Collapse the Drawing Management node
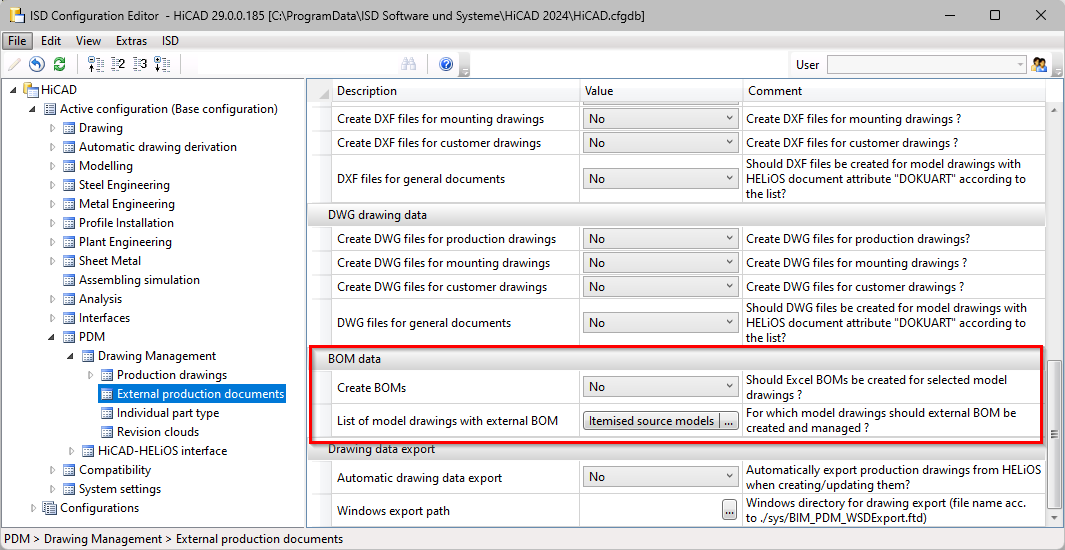Image resolution: width=1065 pixels, height=550 pixels. (71, 356)
